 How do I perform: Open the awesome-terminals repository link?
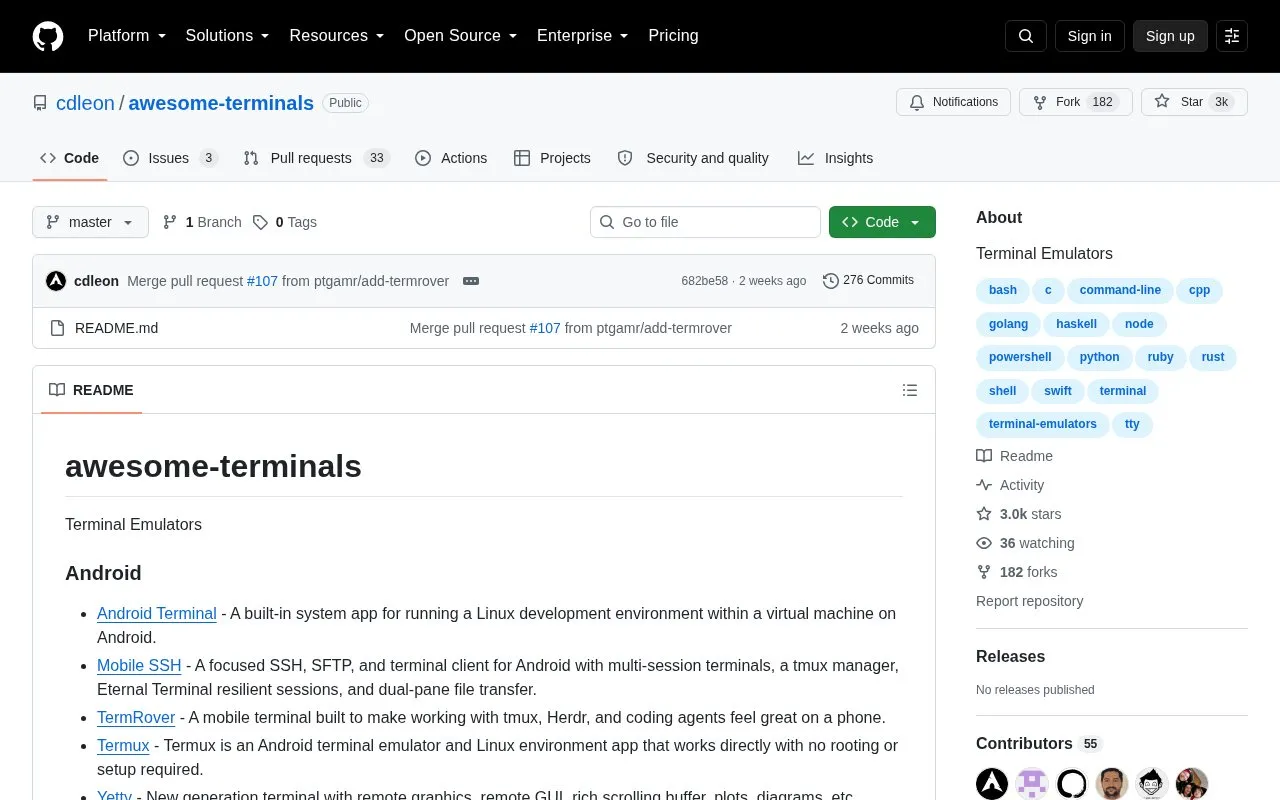click(x=221, y=103)
